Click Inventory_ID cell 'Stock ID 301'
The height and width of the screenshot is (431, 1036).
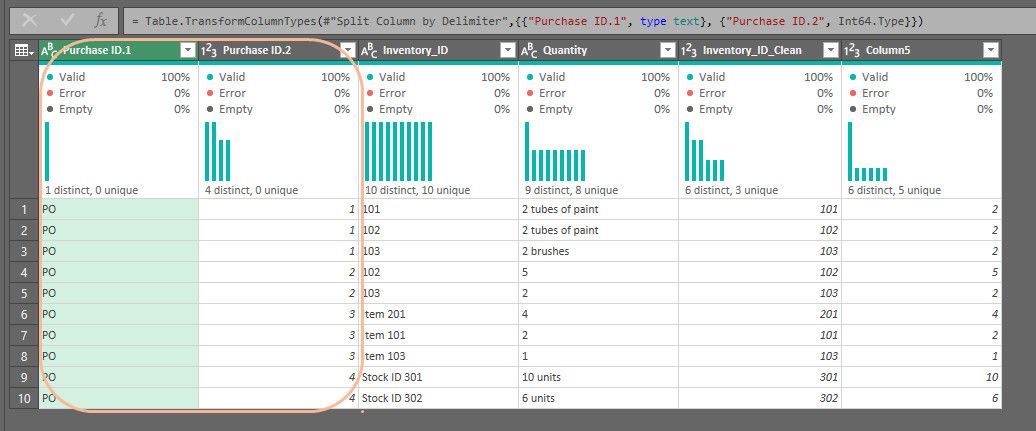[439, 377]
